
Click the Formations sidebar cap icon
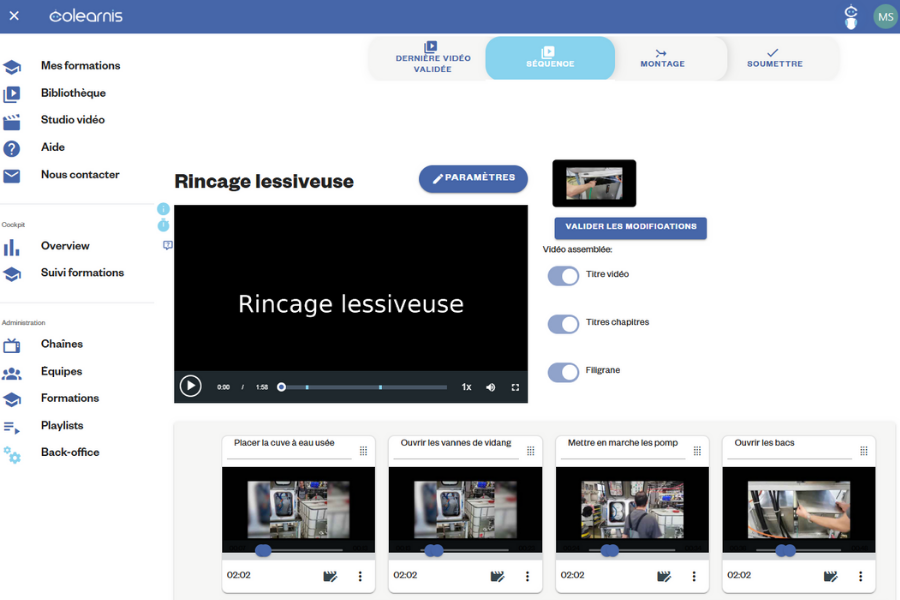(x=12, y=400)
